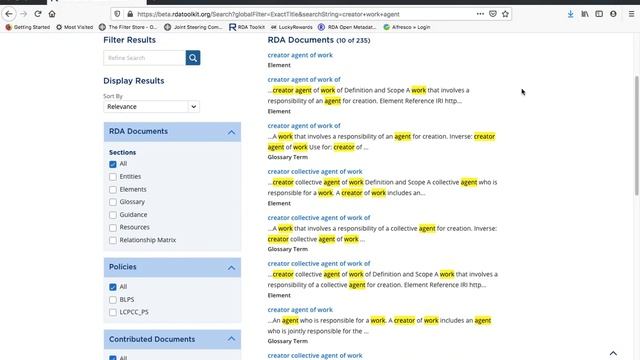Check the Relationship Matrix checkbox
Viewport: 640px width, 360px height.
pyautogui.click(x=113, y=240)
